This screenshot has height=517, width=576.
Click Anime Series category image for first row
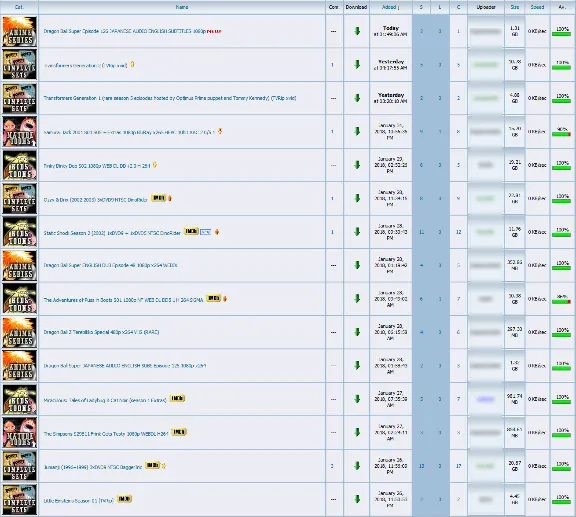[x=19, y=31]
